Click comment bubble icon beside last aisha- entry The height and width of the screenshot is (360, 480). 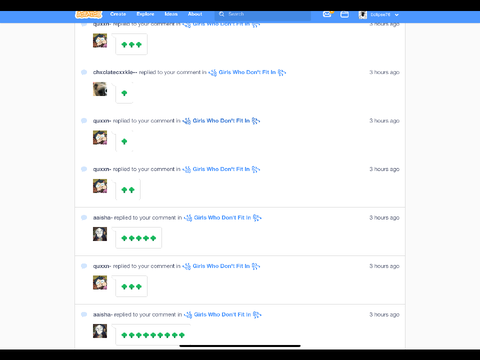click(x=84, y=314)
